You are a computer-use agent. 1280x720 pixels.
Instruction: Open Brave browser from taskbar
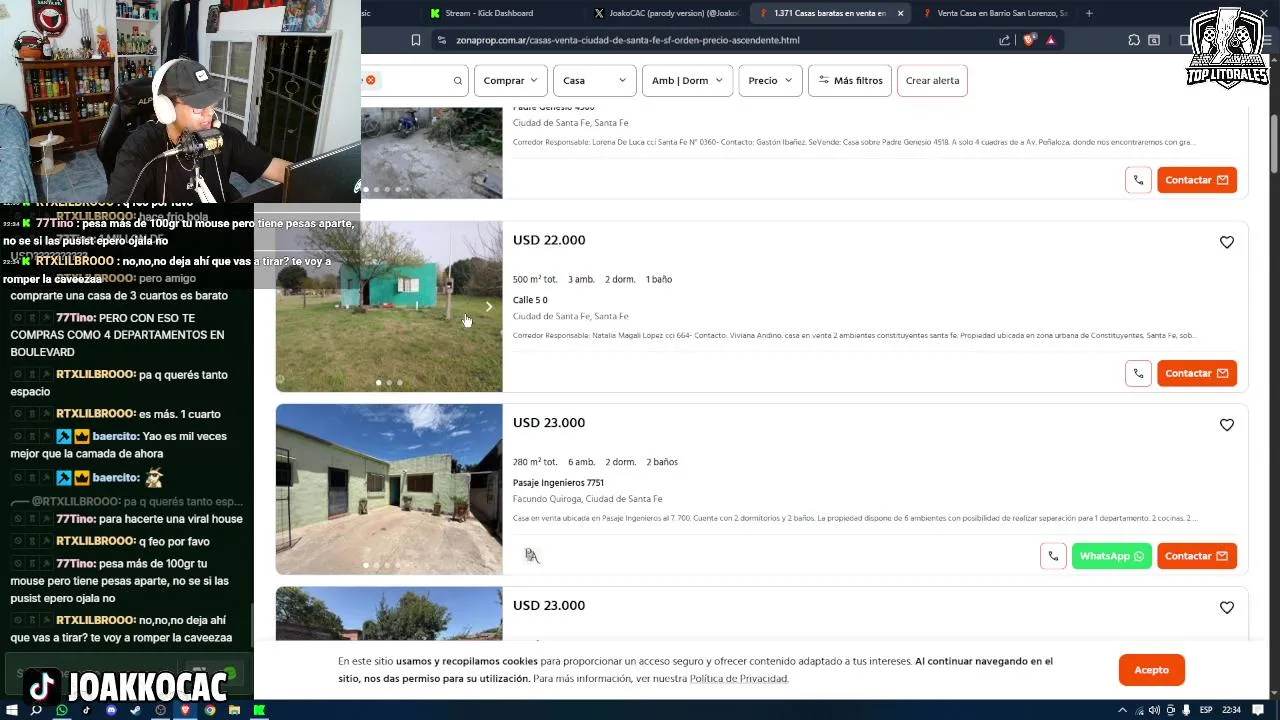coord(185,710)
